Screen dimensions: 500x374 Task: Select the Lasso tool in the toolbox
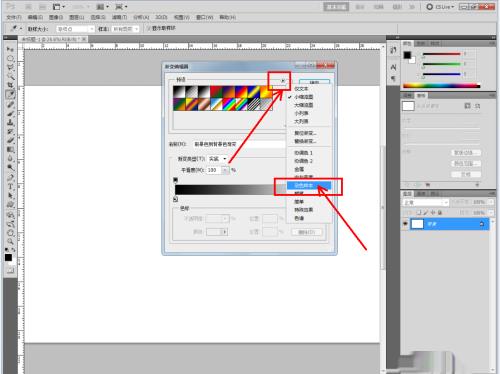click(10, 68)
